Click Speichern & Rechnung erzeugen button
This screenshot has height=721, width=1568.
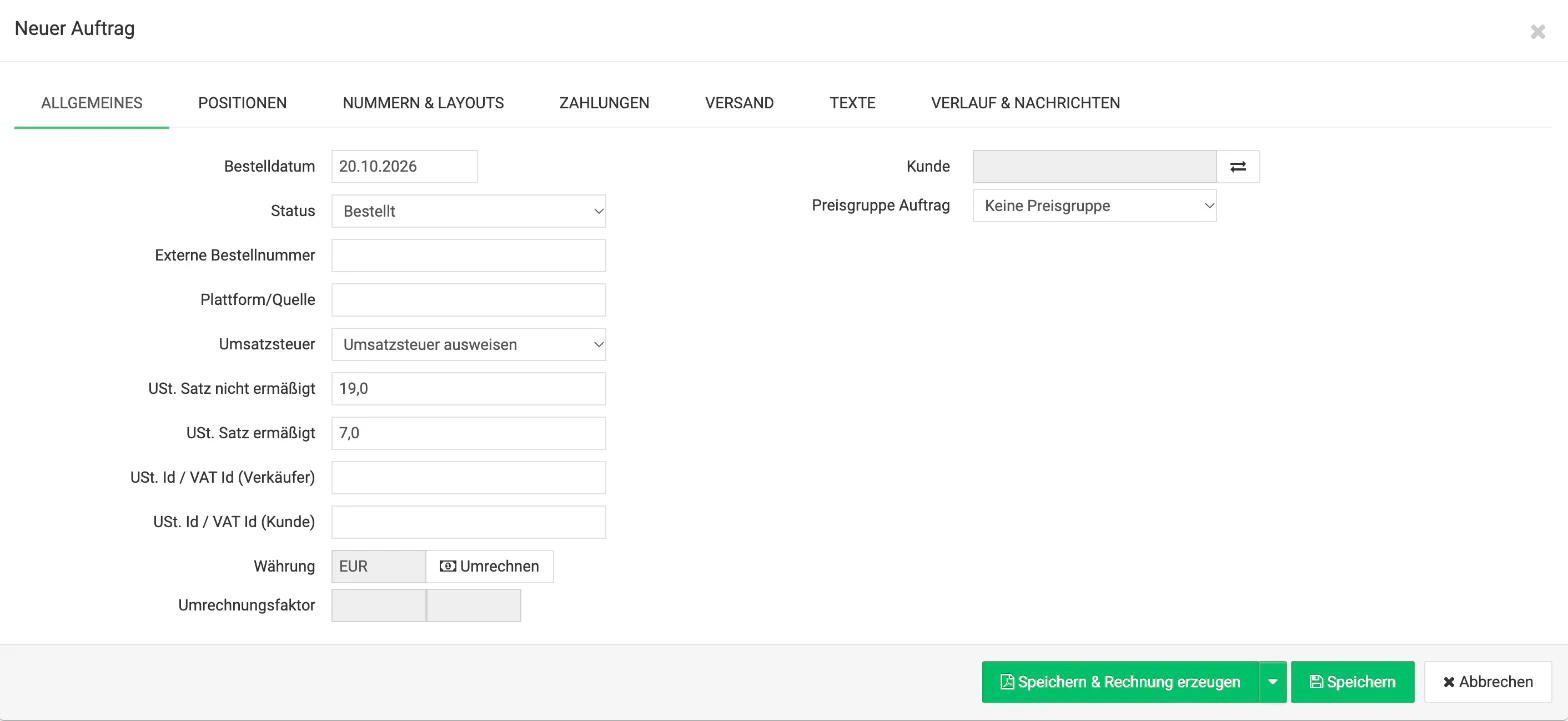coord(1121,682)
